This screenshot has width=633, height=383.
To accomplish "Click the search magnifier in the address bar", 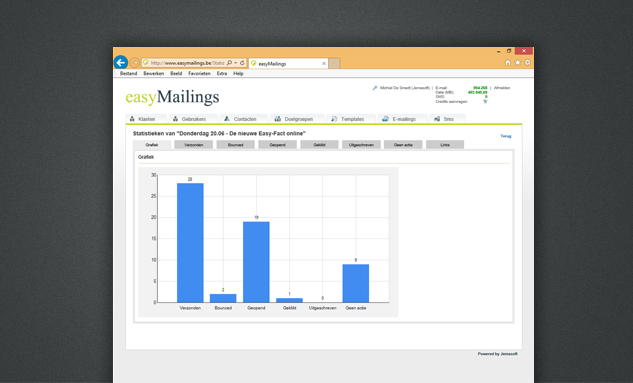I will pyautogui.click(x=229, y=63).
